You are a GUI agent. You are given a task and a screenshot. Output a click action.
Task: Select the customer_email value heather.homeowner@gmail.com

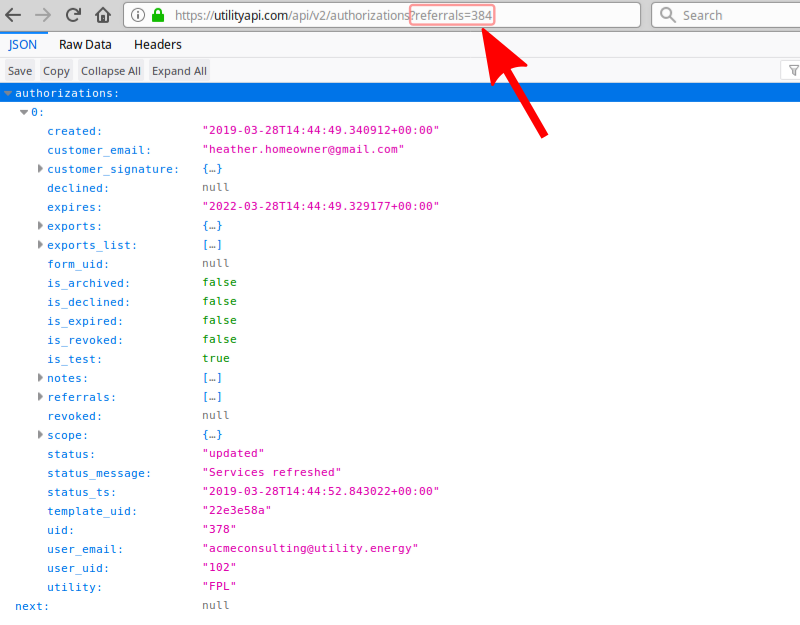[x=303, y=149]
